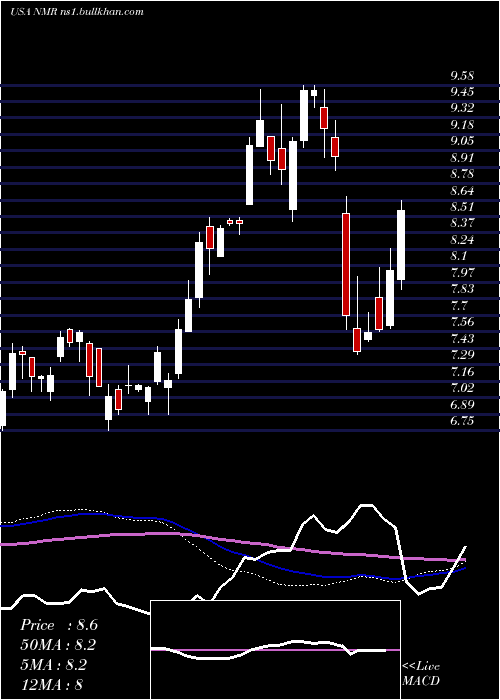Click the '50MA : 8.2' readout
Screen dimensions: 500x700
click(x=58, y=645)
